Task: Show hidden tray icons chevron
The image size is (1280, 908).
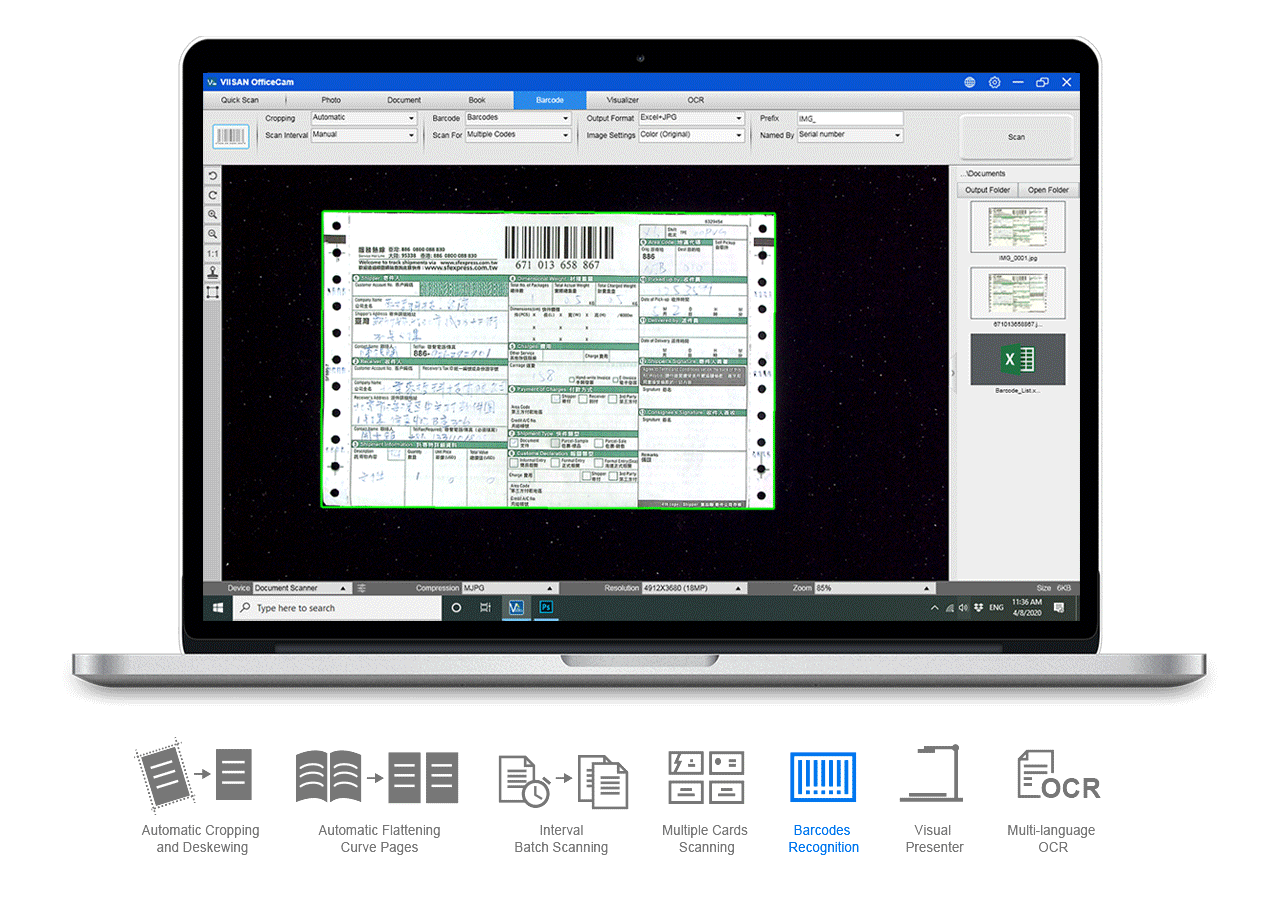Action: coord(935,607)
